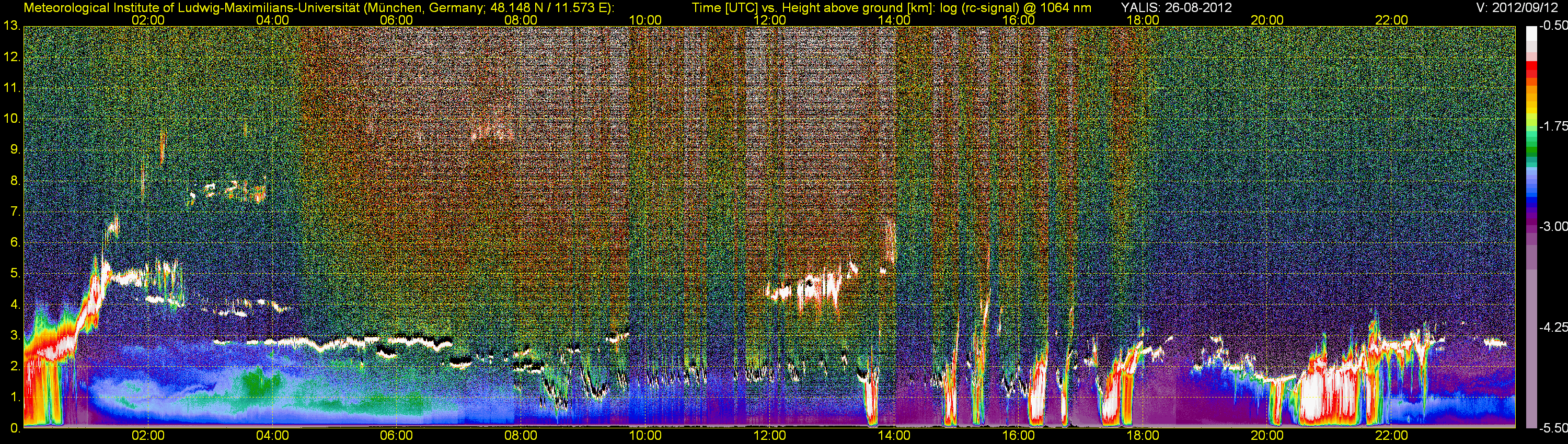
Task: Click the '20:00' label on bottom time axis
Action: [1267, 436]
